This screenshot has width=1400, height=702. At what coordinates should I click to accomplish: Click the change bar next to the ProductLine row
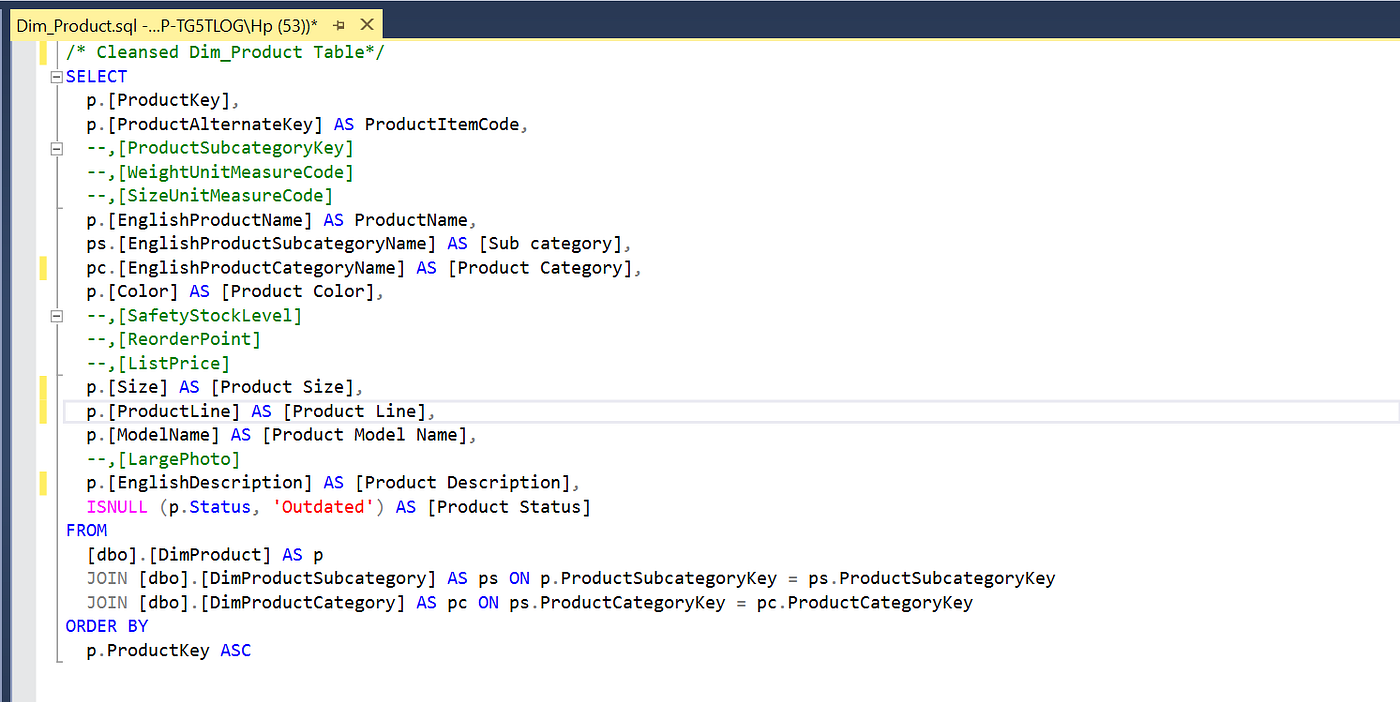(42, 410)
